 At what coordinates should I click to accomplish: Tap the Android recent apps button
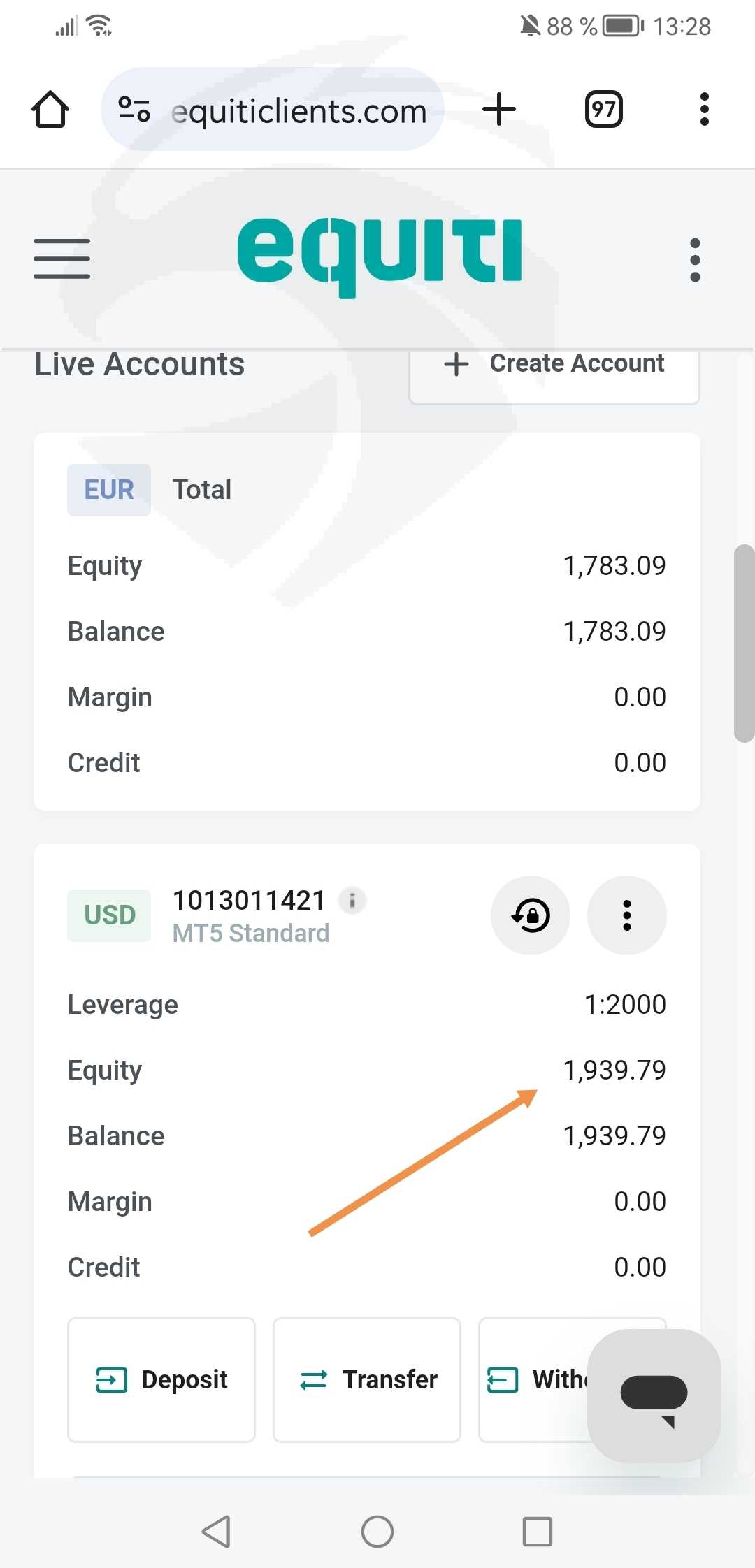coord(538,1532)
